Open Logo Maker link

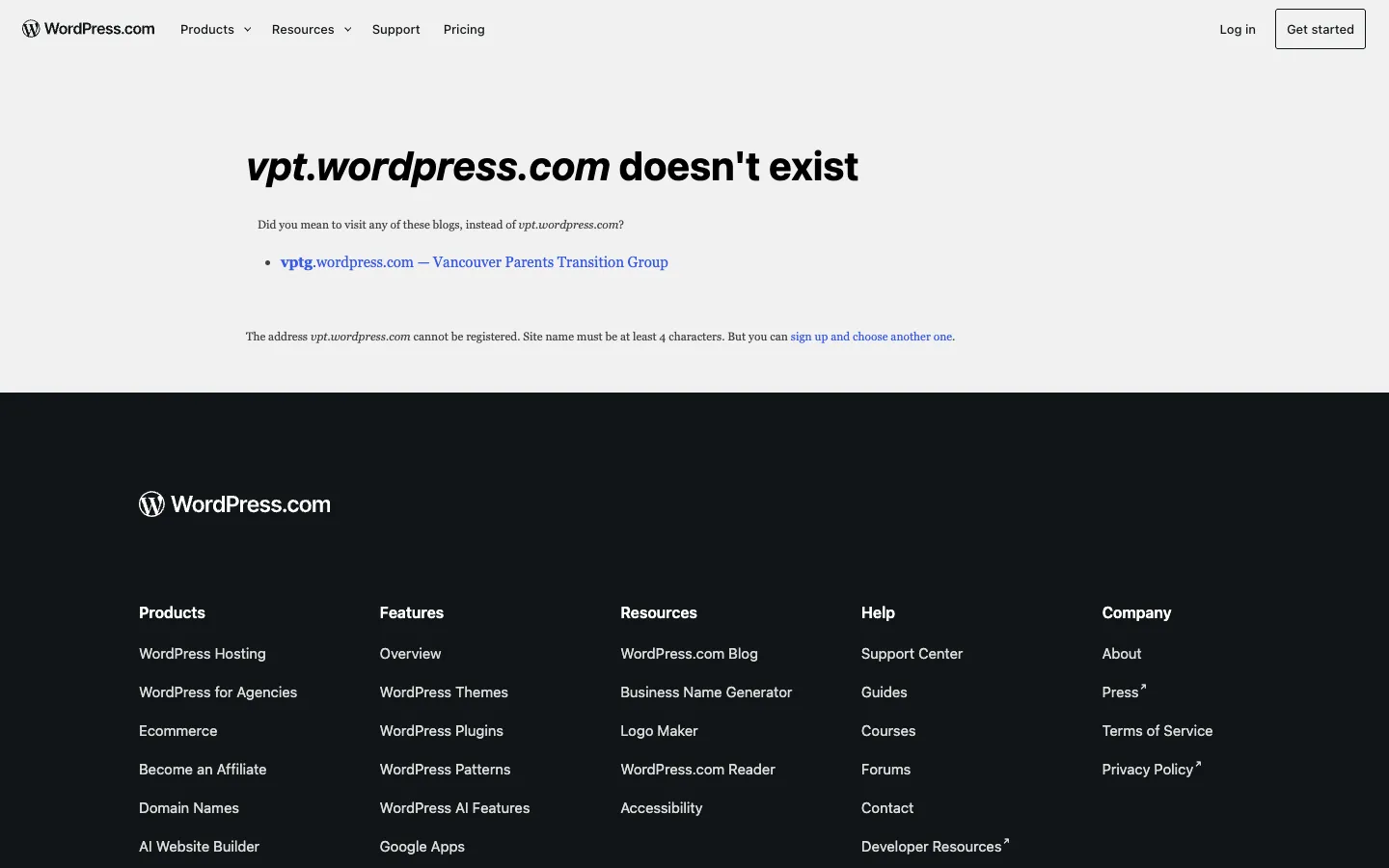pos(659,731)
